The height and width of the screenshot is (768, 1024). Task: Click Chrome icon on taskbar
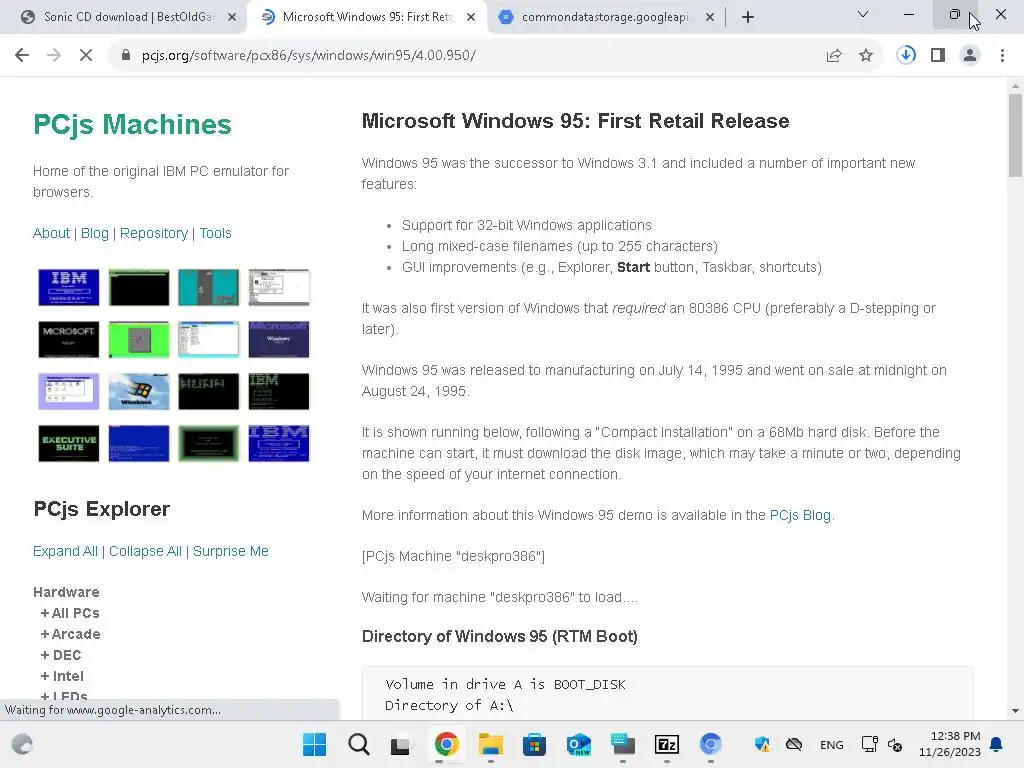point(447,744)
